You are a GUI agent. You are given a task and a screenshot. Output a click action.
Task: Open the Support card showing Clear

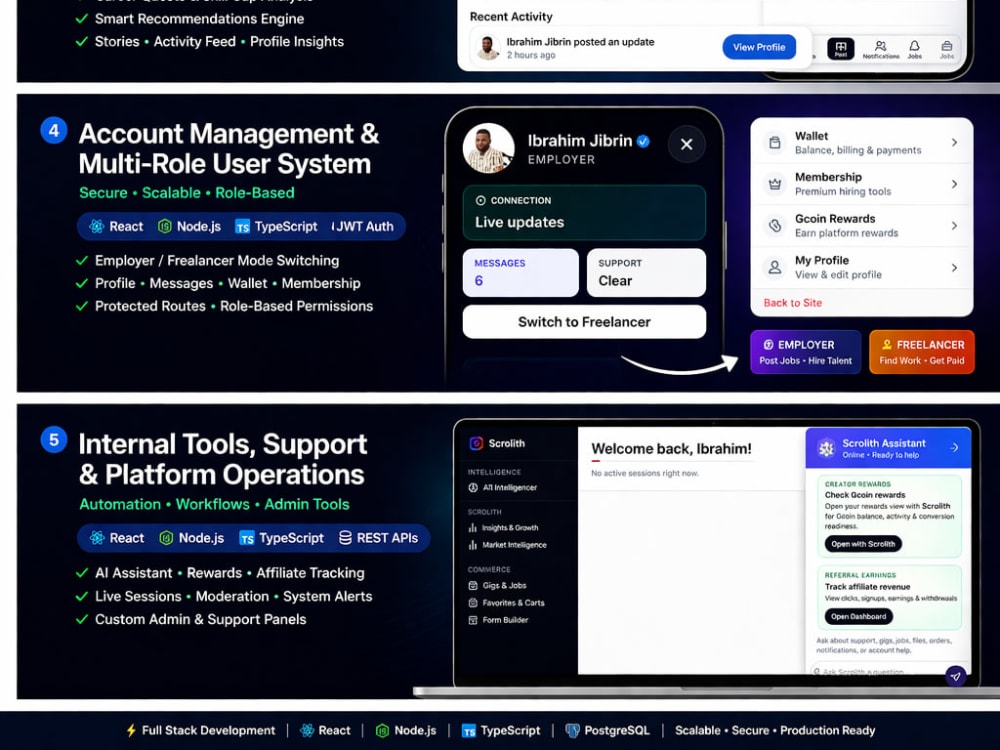tap(646, 272)
